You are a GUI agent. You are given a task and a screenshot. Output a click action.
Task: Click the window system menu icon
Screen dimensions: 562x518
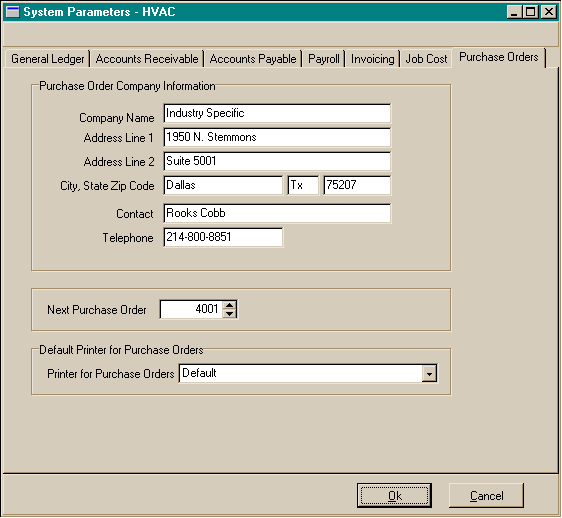click(x=13, y=12)
